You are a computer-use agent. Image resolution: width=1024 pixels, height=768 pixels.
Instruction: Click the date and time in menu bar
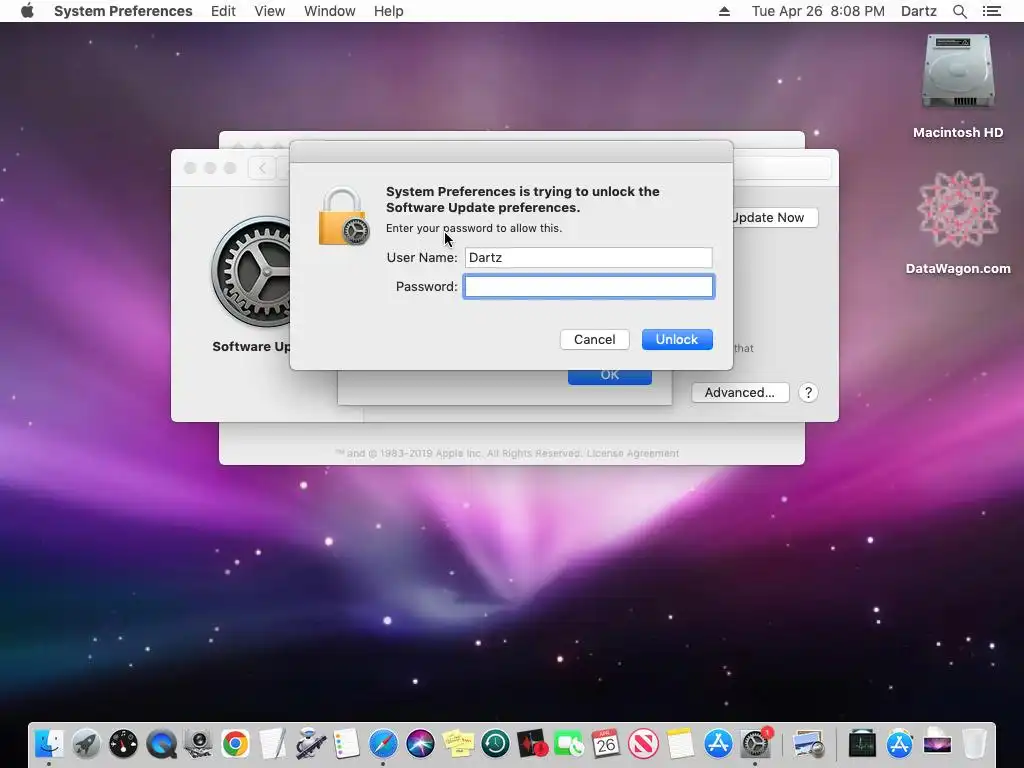pos(818,11)
